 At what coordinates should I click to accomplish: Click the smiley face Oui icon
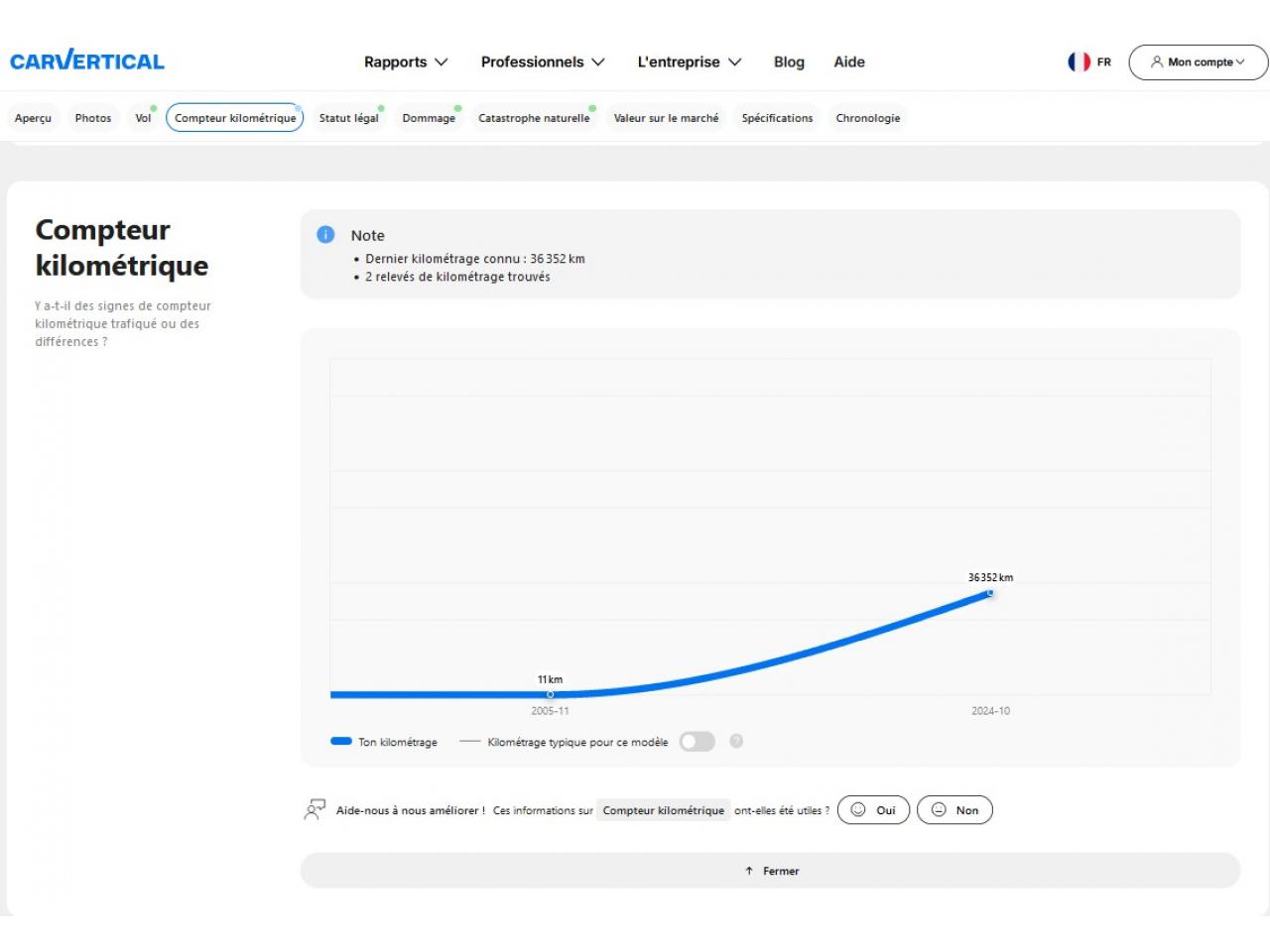point(858,810)
